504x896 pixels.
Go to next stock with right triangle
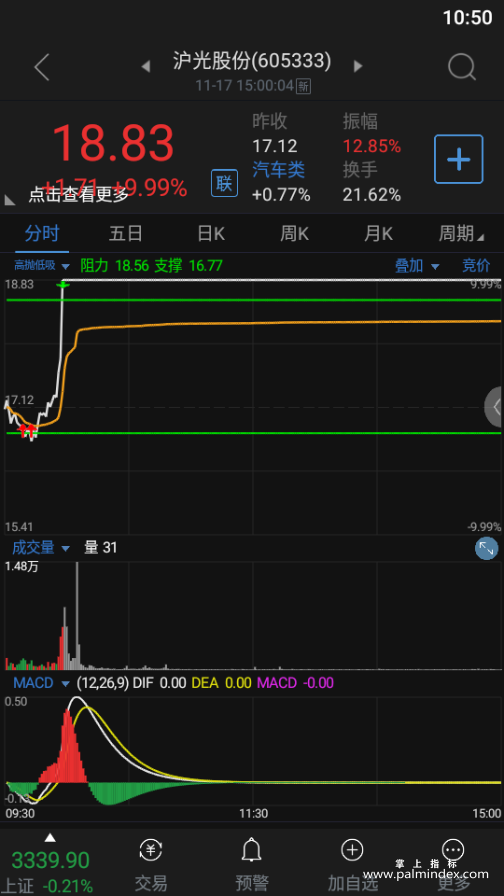(x=358, y=66)
